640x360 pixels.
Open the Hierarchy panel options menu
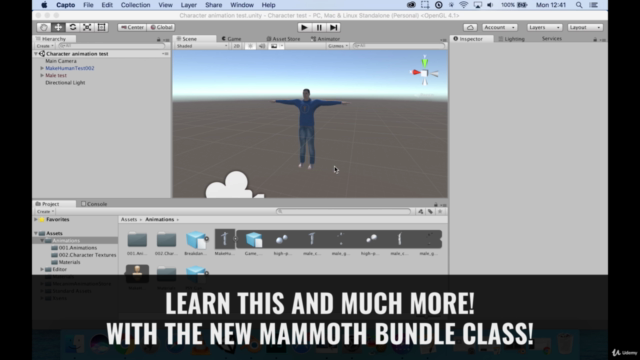click(166, 40)
